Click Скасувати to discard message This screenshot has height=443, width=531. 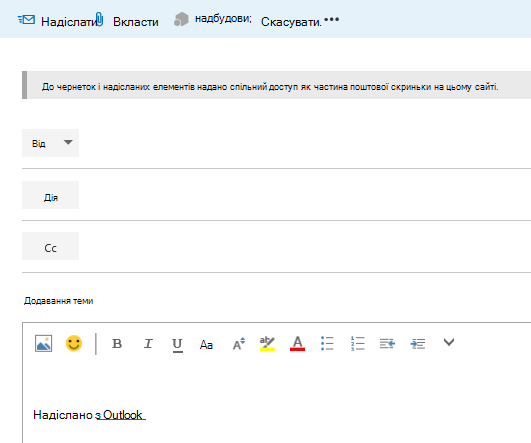[291, 22]
